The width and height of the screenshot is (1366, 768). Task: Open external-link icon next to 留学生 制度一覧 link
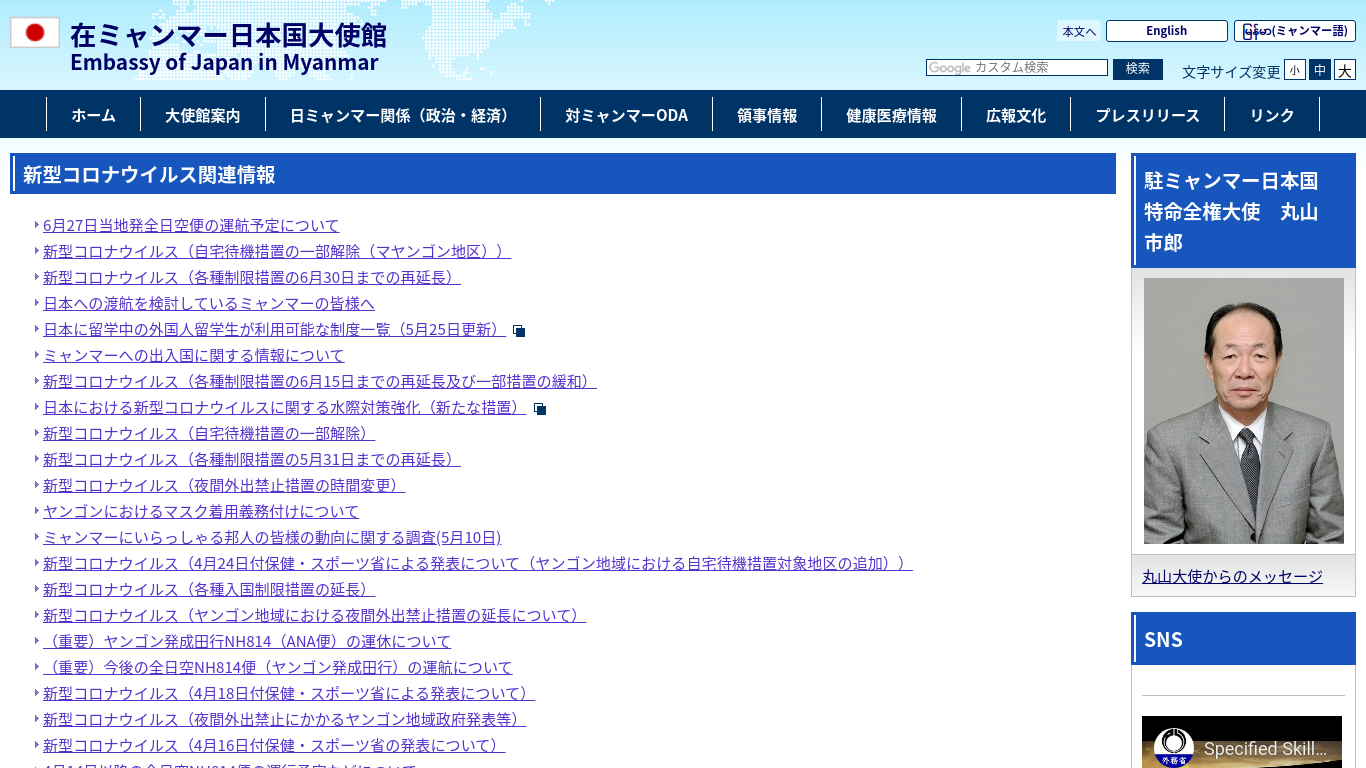519,331
